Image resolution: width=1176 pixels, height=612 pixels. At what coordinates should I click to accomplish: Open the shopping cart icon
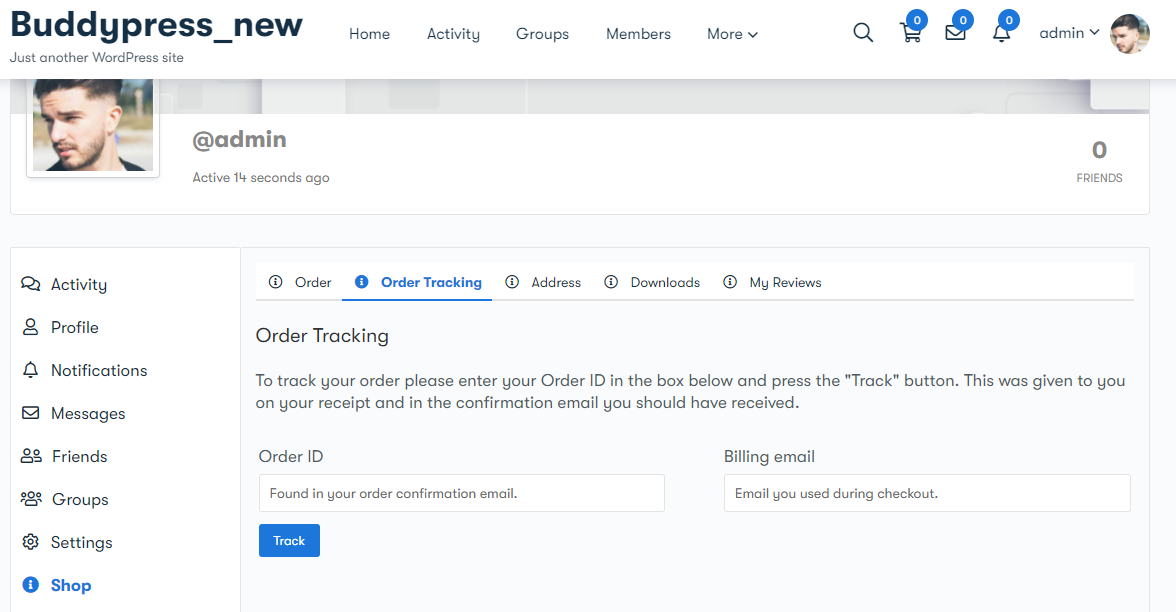(910, 33)
